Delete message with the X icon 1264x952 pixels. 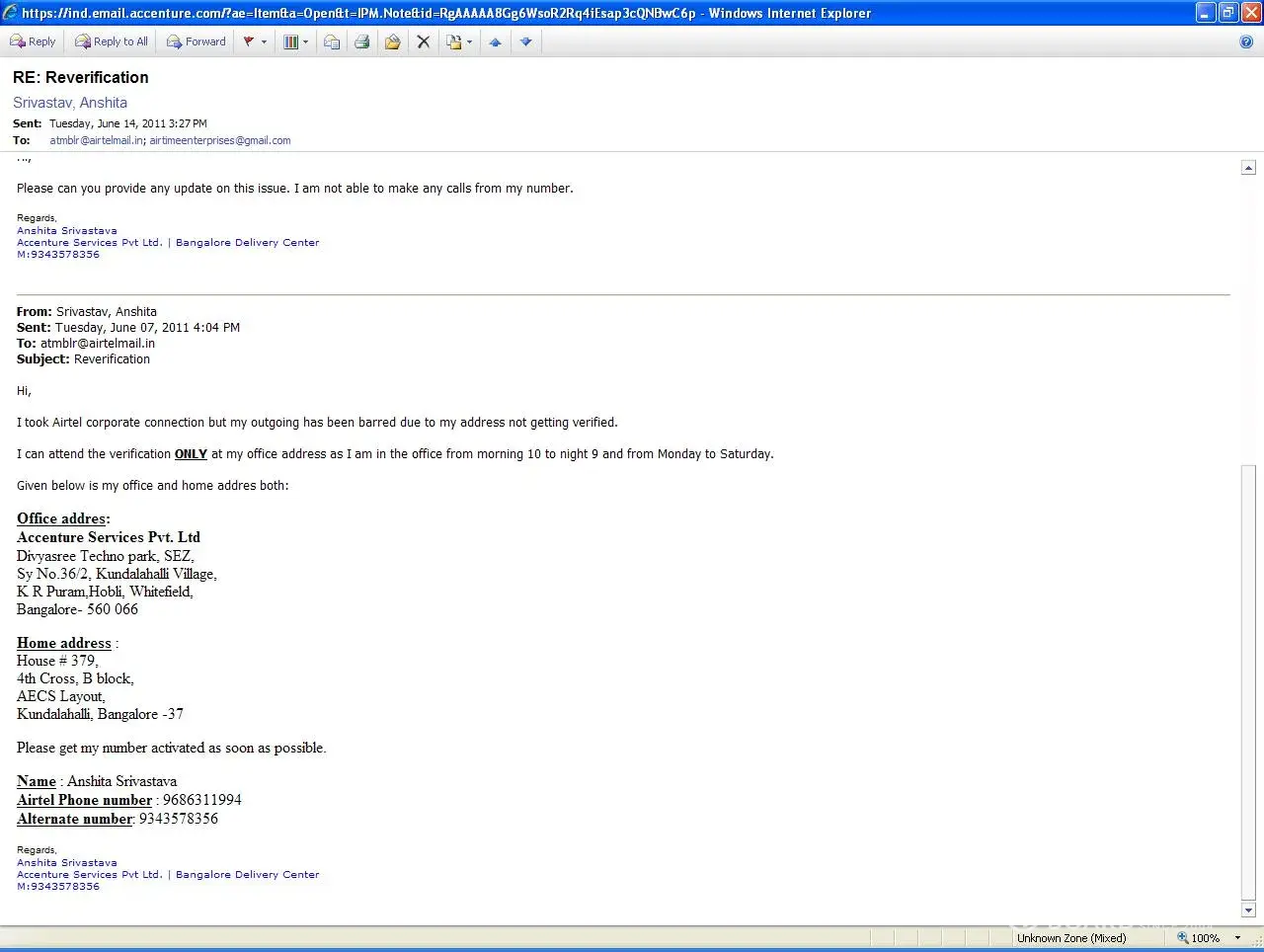click(x=424, y=41)
